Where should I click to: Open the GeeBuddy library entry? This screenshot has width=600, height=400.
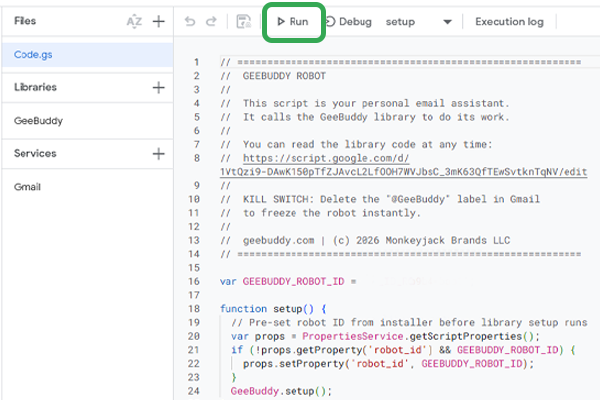88,121
